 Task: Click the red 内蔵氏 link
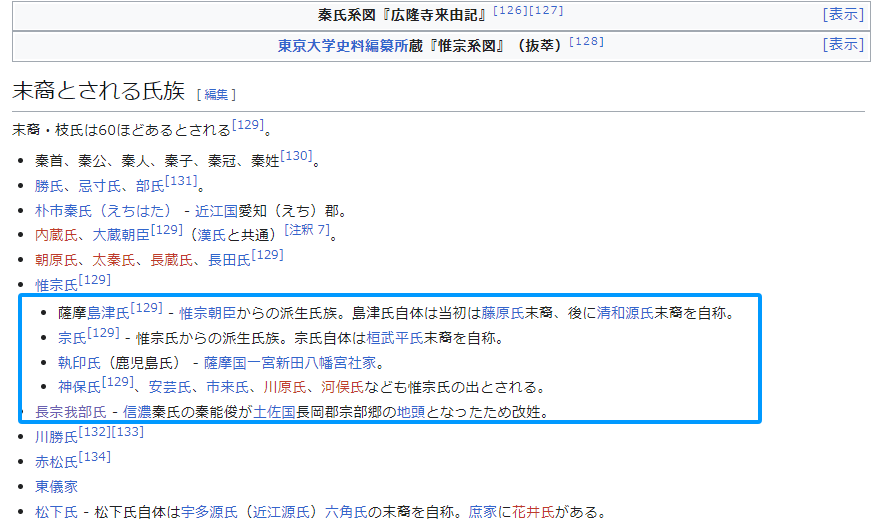[56, 235]
